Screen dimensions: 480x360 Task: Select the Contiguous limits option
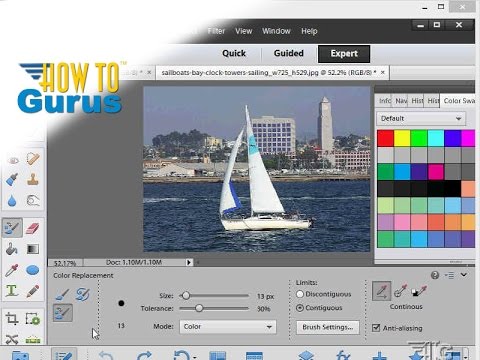pyautogui.click(x=319, y=308)
